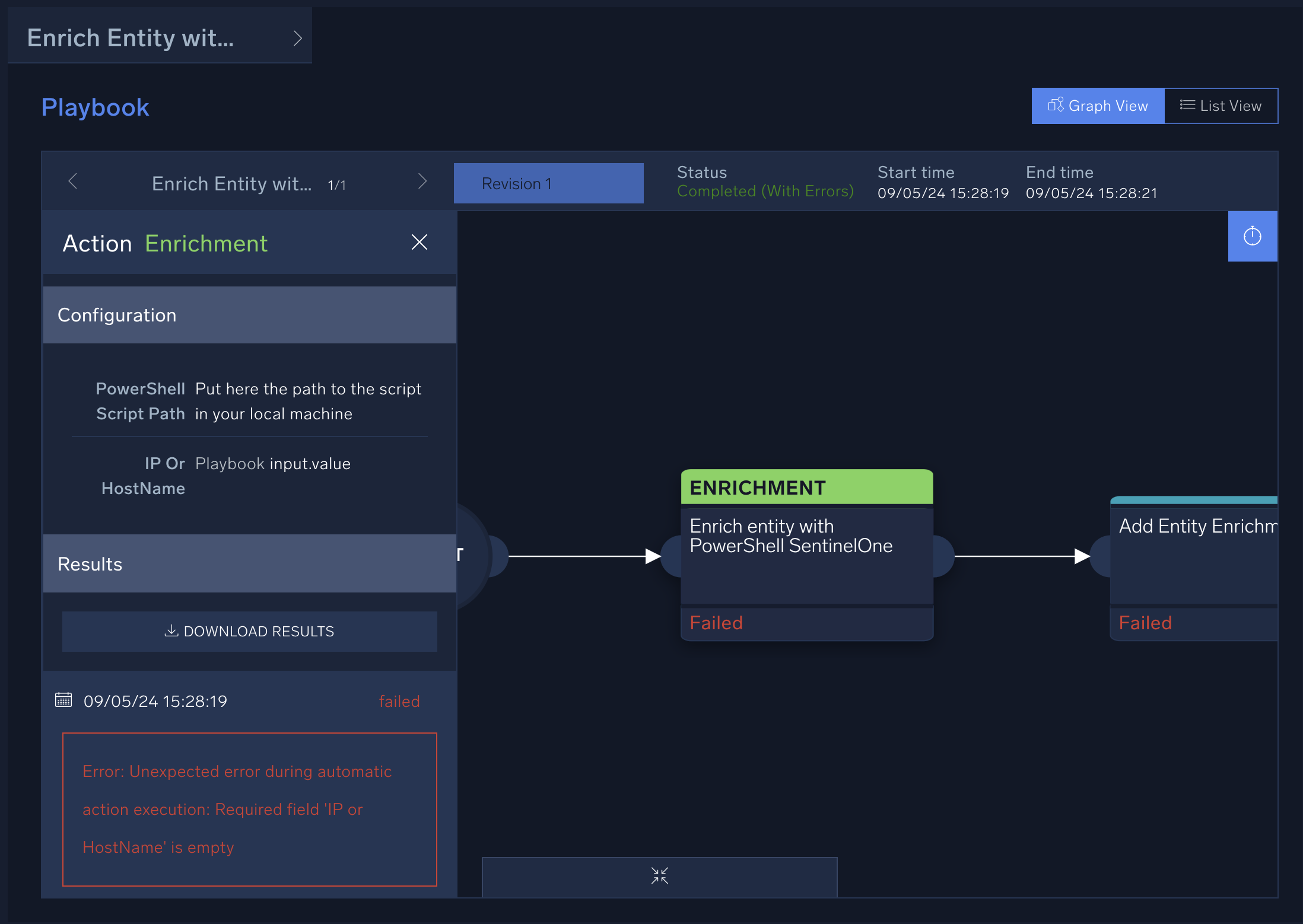Close the Action Enrichment panel
Screen dimensions: 1303x924
pyautogui.click(x=419, y=243)
